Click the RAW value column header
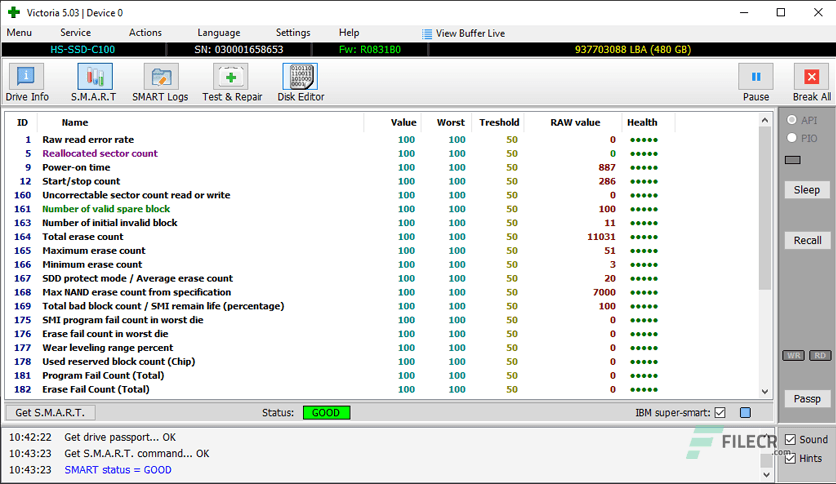Viewport: 836px width, 484px height. [575, 123]
